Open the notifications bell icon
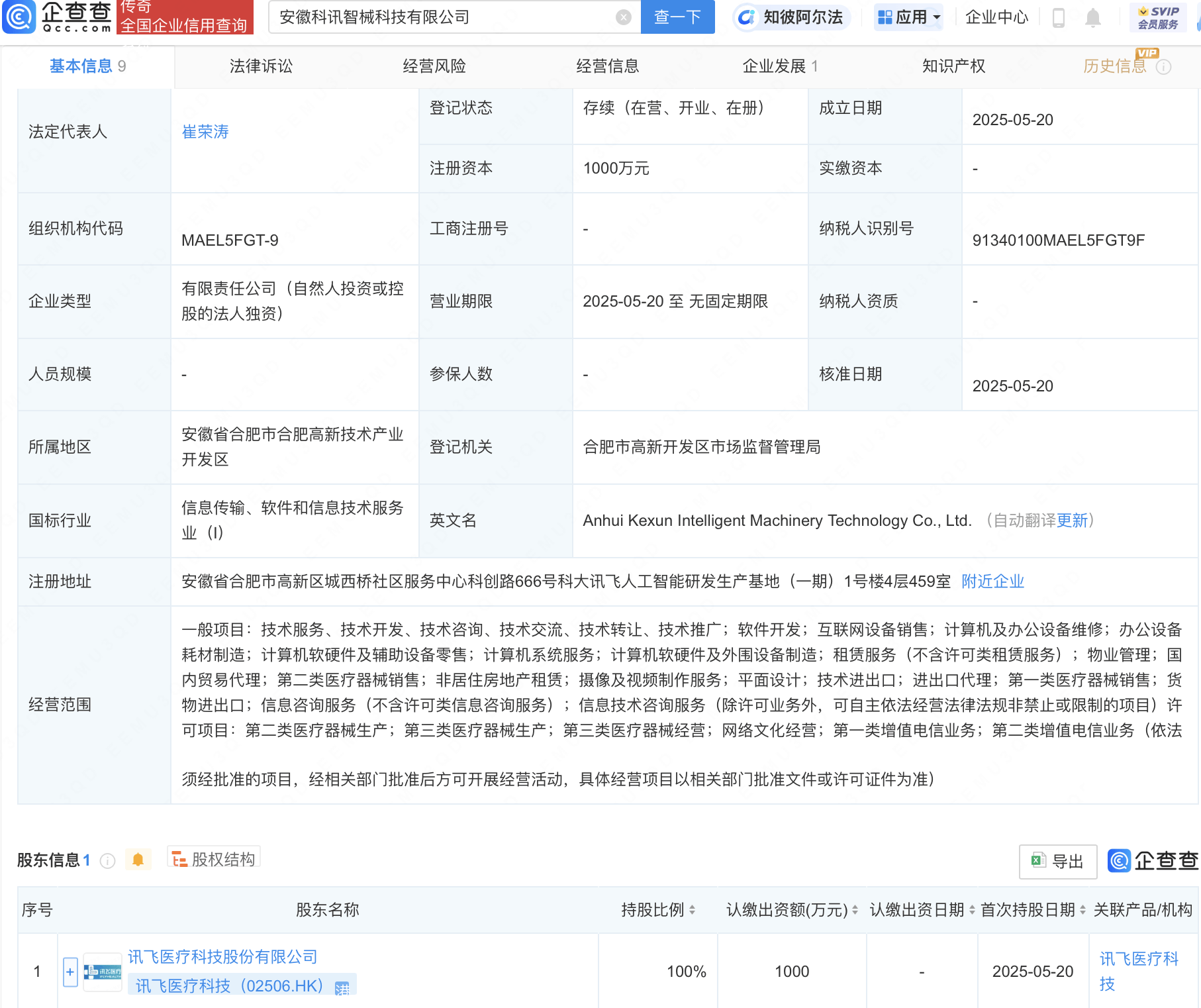Viewport: 1201px width, 1008px height. point(1093,18)
